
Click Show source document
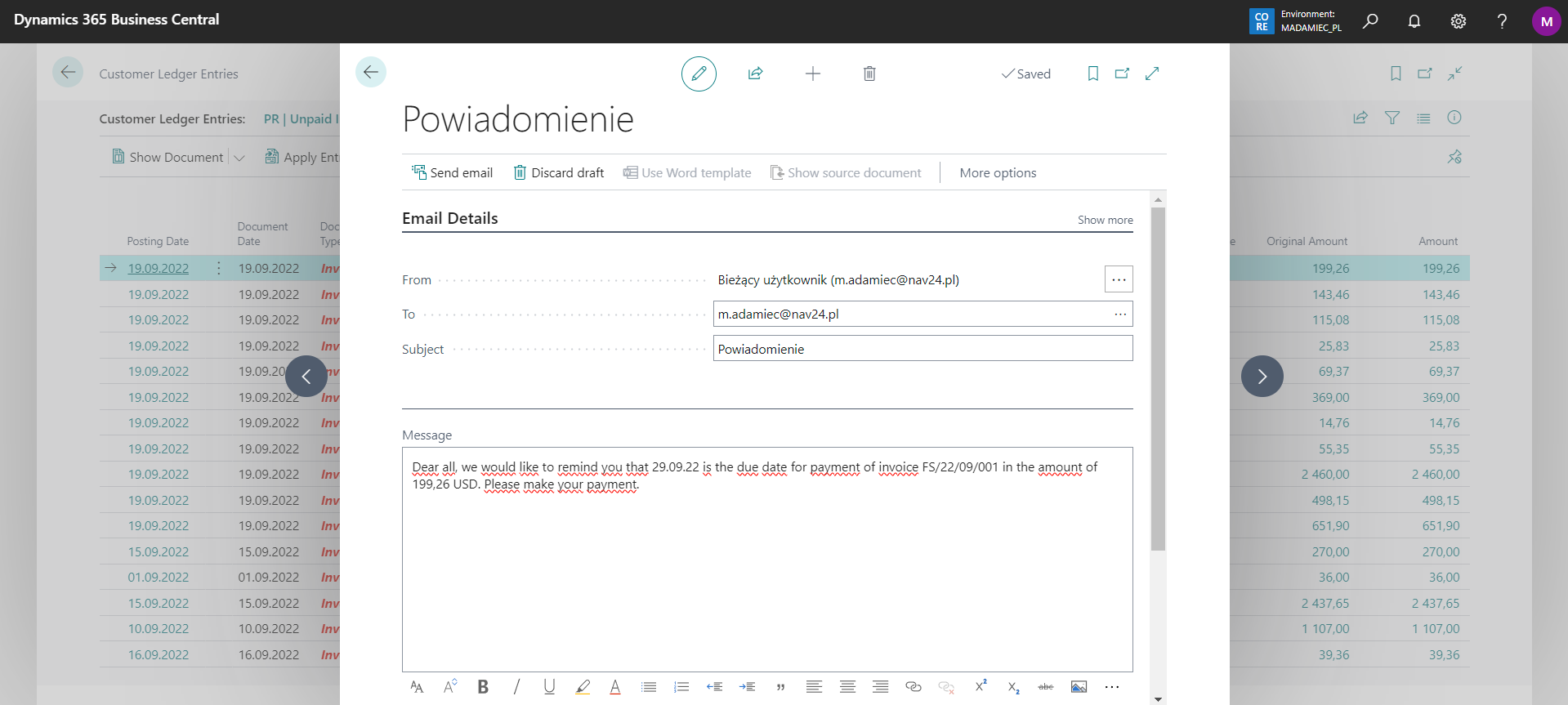[x=846, y=172]
